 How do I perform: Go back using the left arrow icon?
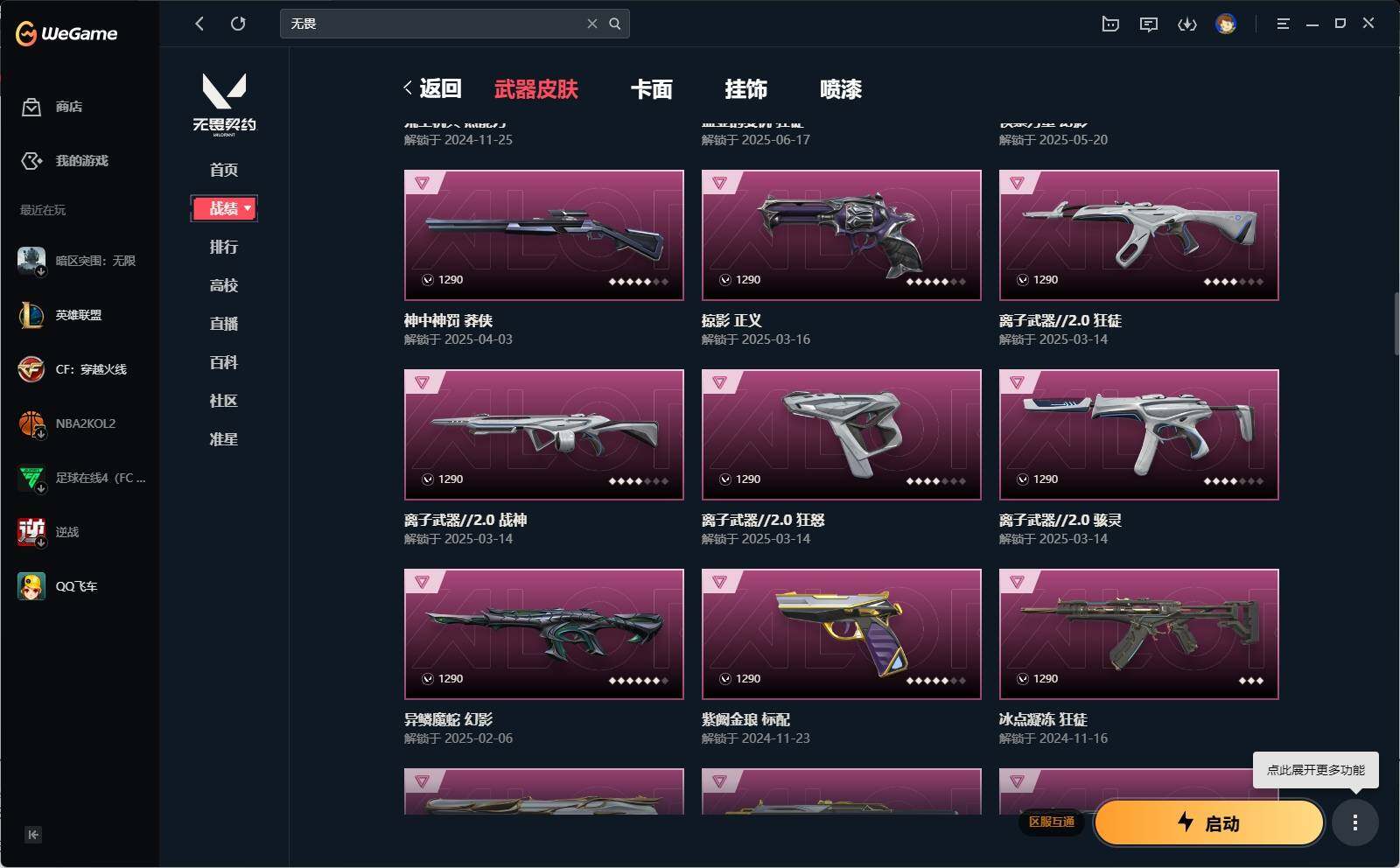click(199, 24)
